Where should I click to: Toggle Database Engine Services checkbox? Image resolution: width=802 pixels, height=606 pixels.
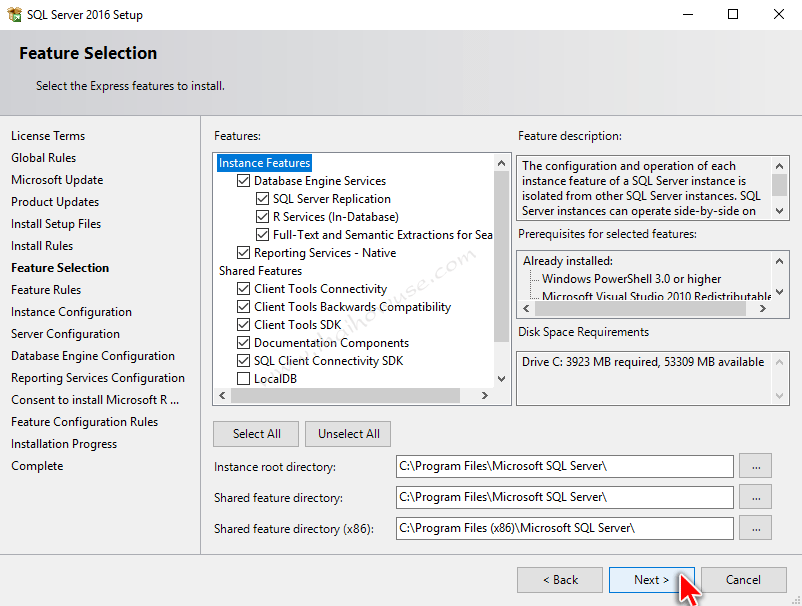coord(243,181)
